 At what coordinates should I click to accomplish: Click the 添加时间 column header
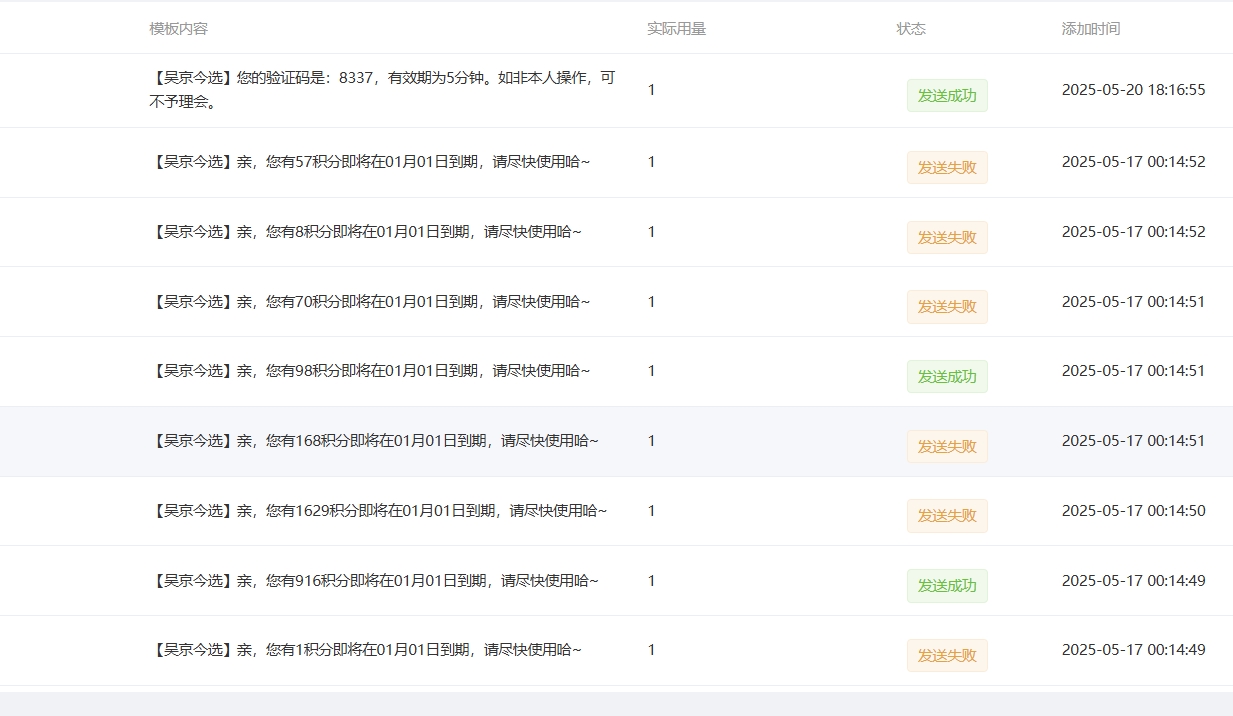pos(1091,29)
